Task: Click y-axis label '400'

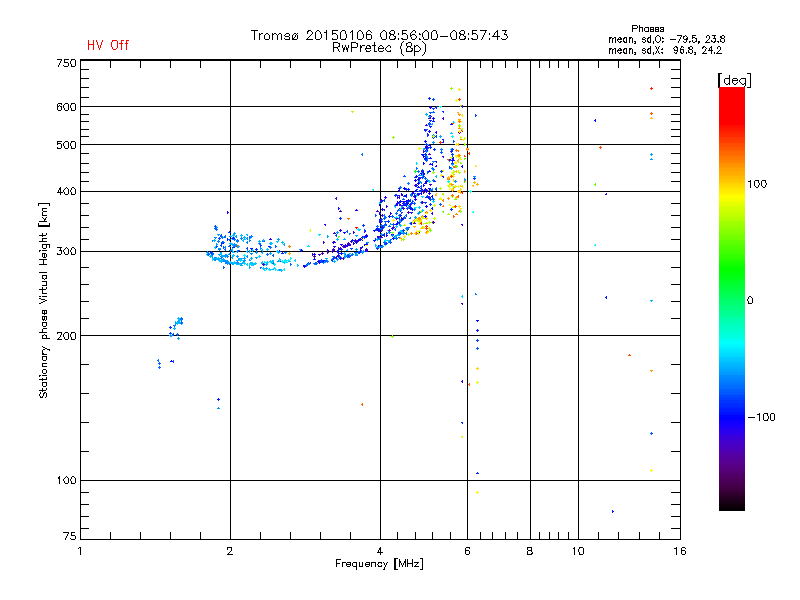Action: pos(66,191)
